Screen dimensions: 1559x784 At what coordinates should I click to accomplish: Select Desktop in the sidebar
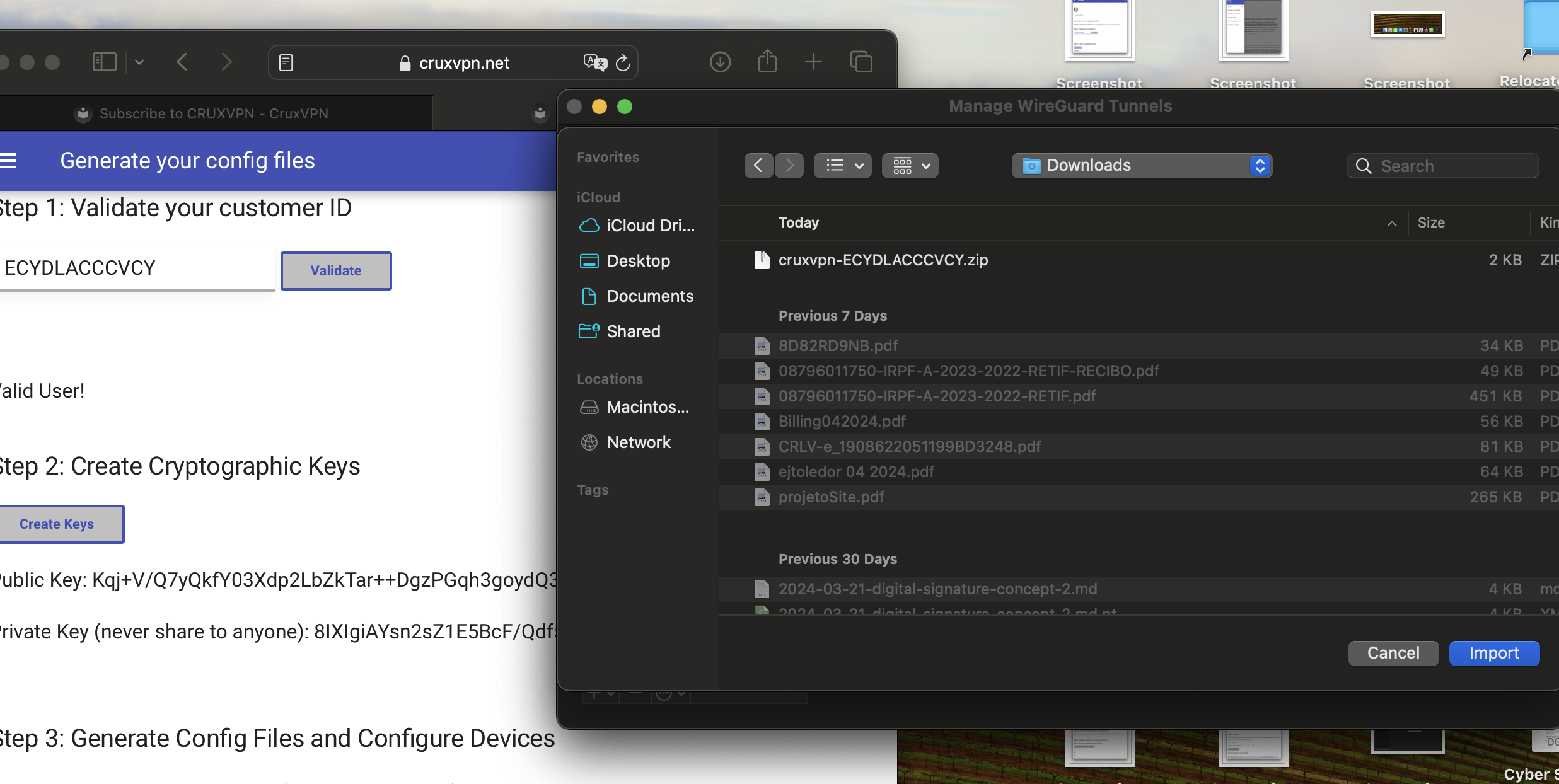click(x=638, y=261)
